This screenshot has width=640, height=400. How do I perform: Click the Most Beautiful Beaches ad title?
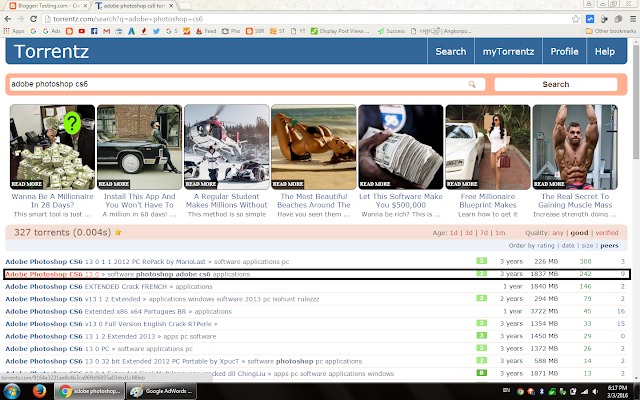[314, 201]
